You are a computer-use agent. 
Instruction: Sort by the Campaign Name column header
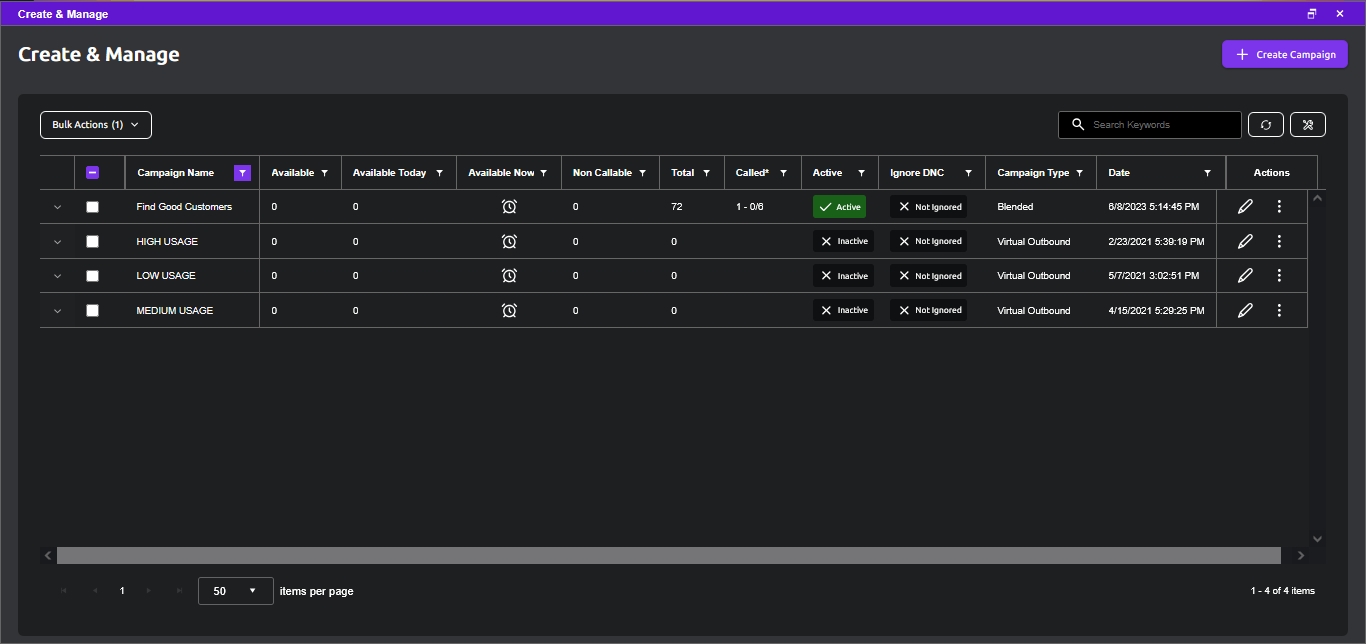tap(176, 173)
